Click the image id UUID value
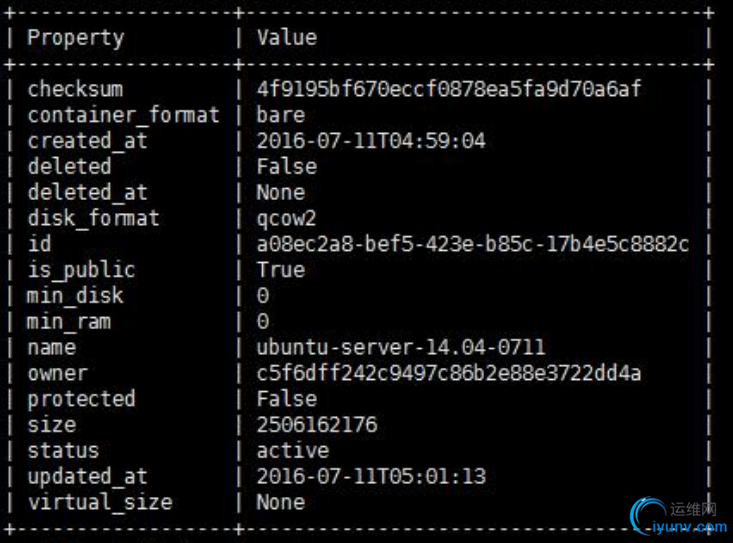This screenshot has width=733, height=543. click(x=473, y=244)
